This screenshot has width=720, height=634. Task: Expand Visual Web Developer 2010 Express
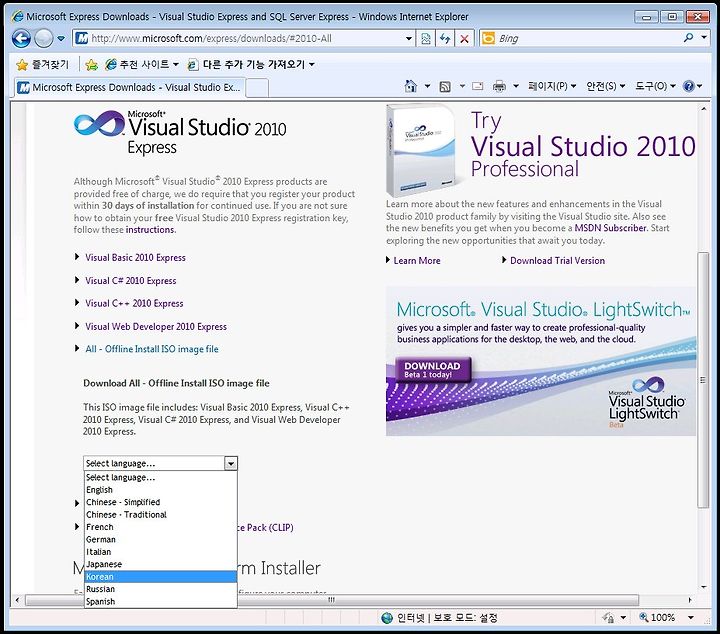coord(156,326)
